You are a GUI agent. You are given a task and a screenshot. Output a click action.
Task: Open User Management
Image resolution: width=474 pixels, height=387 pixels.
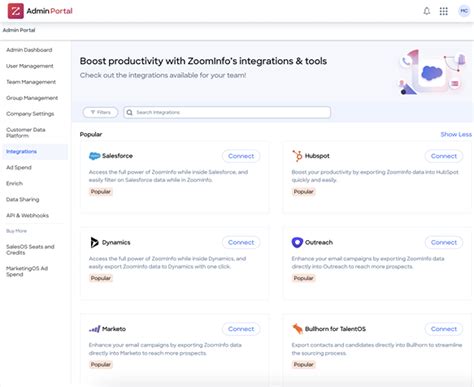pyautogui.click(x=30, y=66)
